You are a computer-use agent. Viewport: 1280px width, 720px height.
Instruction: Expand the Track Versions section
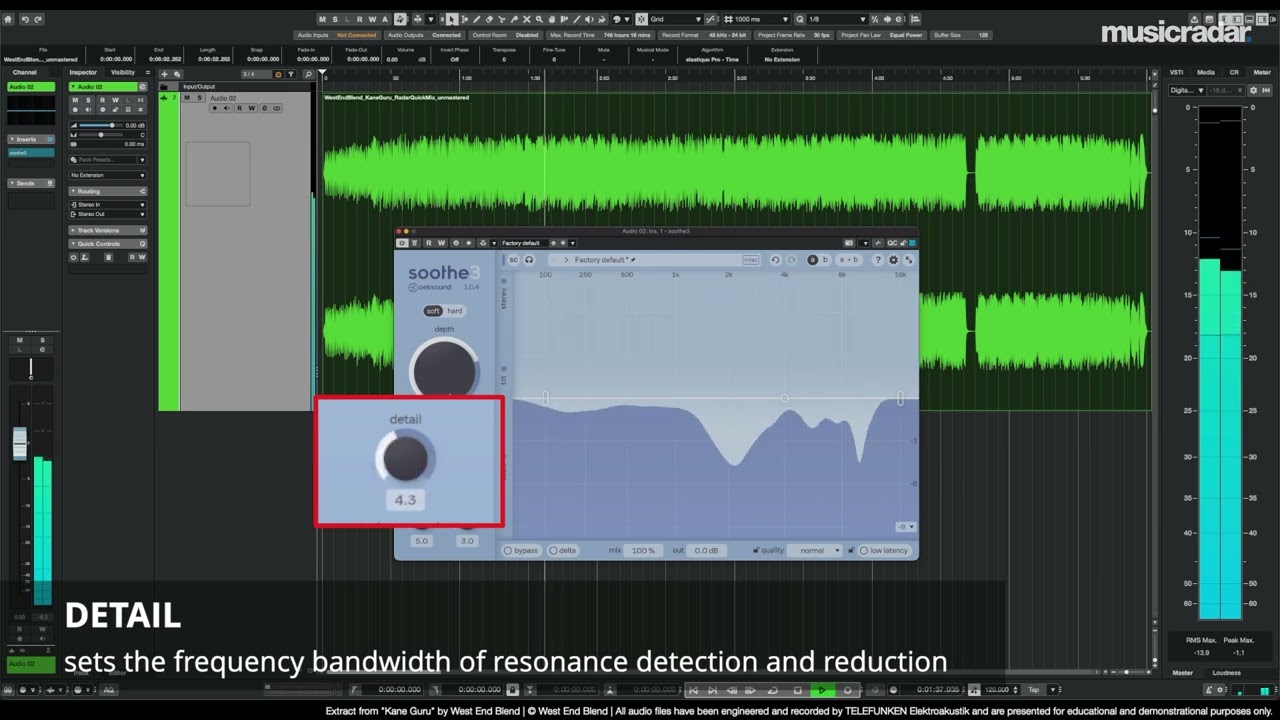[x=108, y=230]
